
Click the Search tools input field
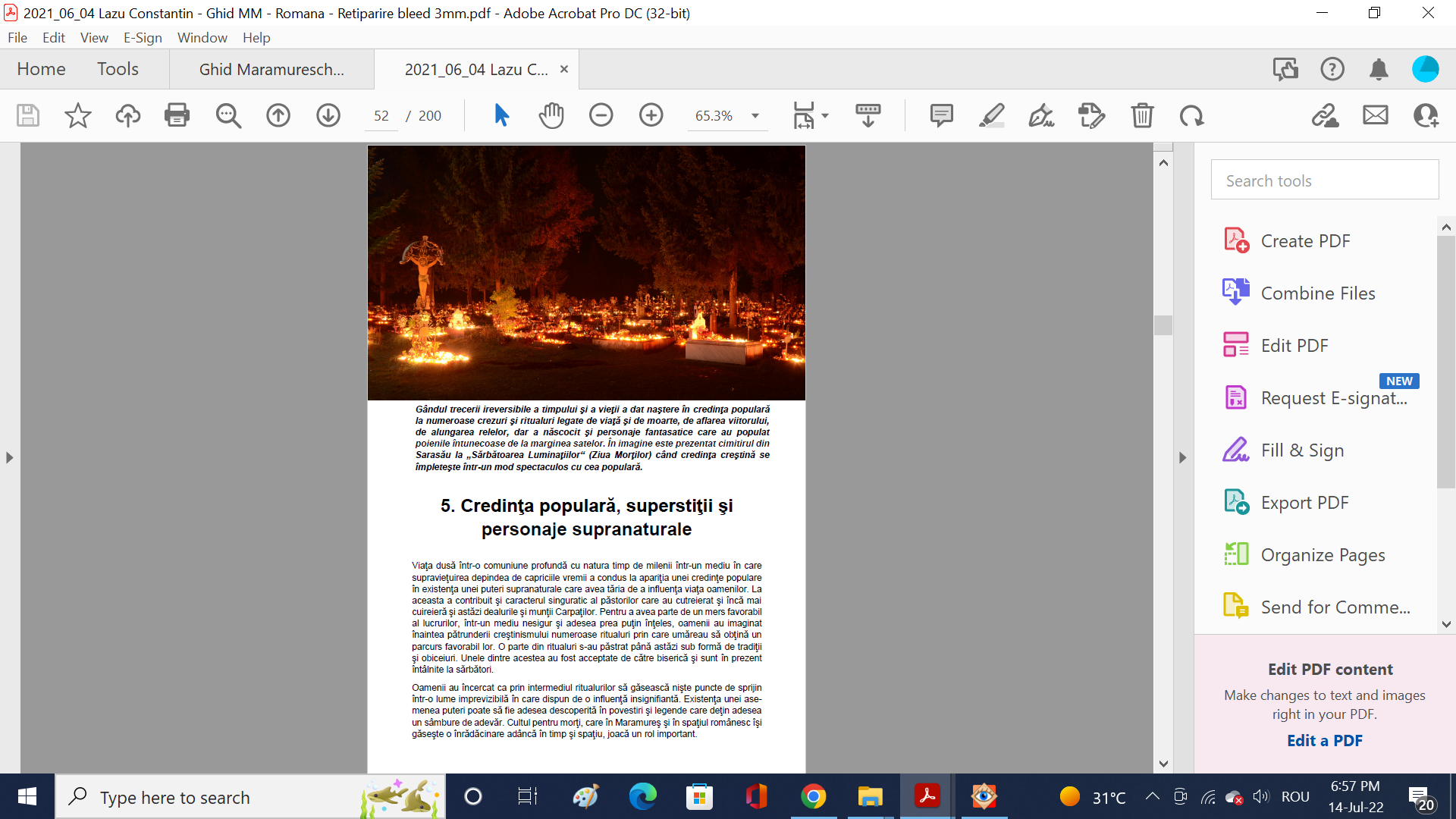[1324, 180]
